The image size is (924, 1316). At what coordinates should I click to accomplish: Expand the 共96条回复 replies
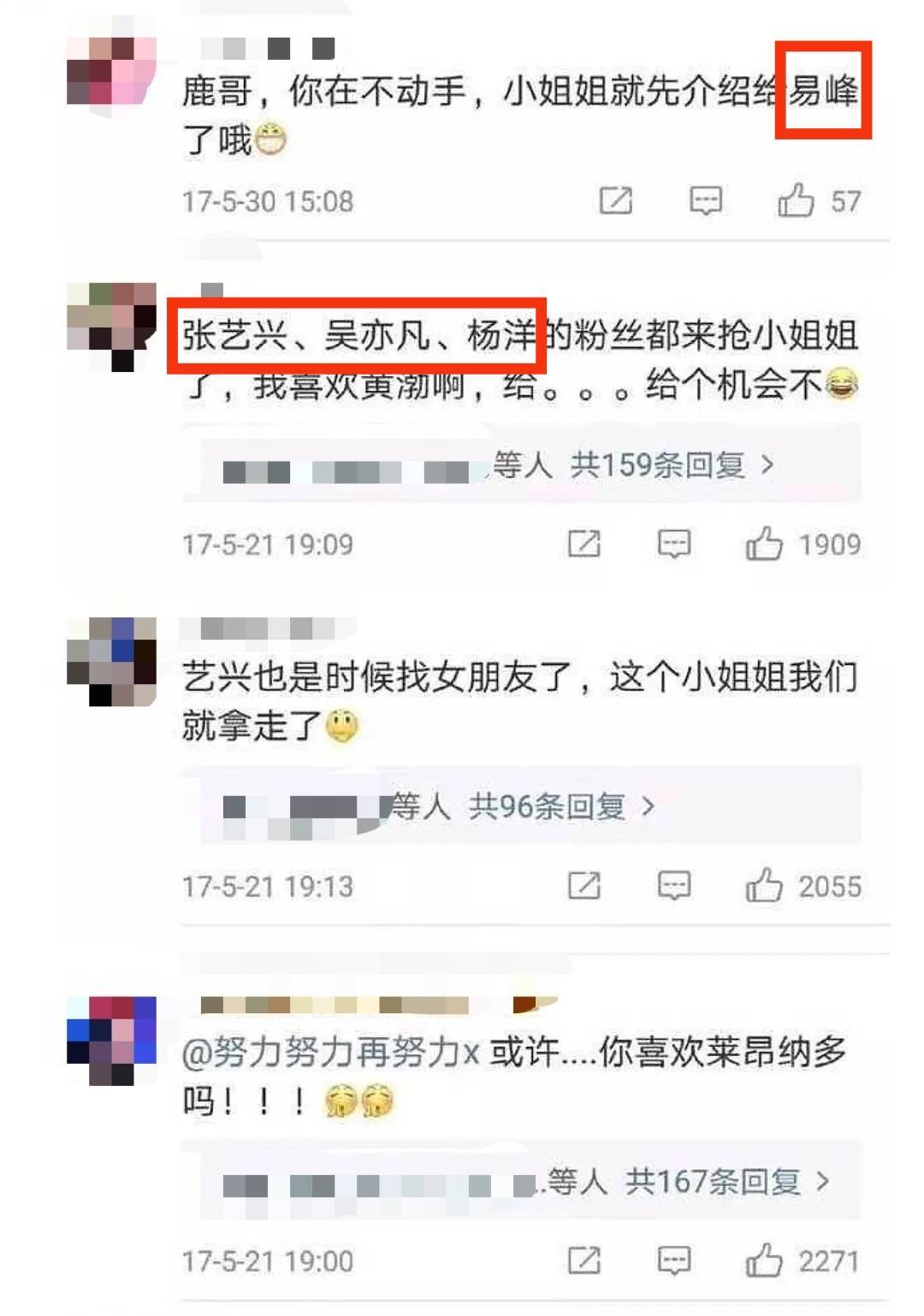point(562,806)
